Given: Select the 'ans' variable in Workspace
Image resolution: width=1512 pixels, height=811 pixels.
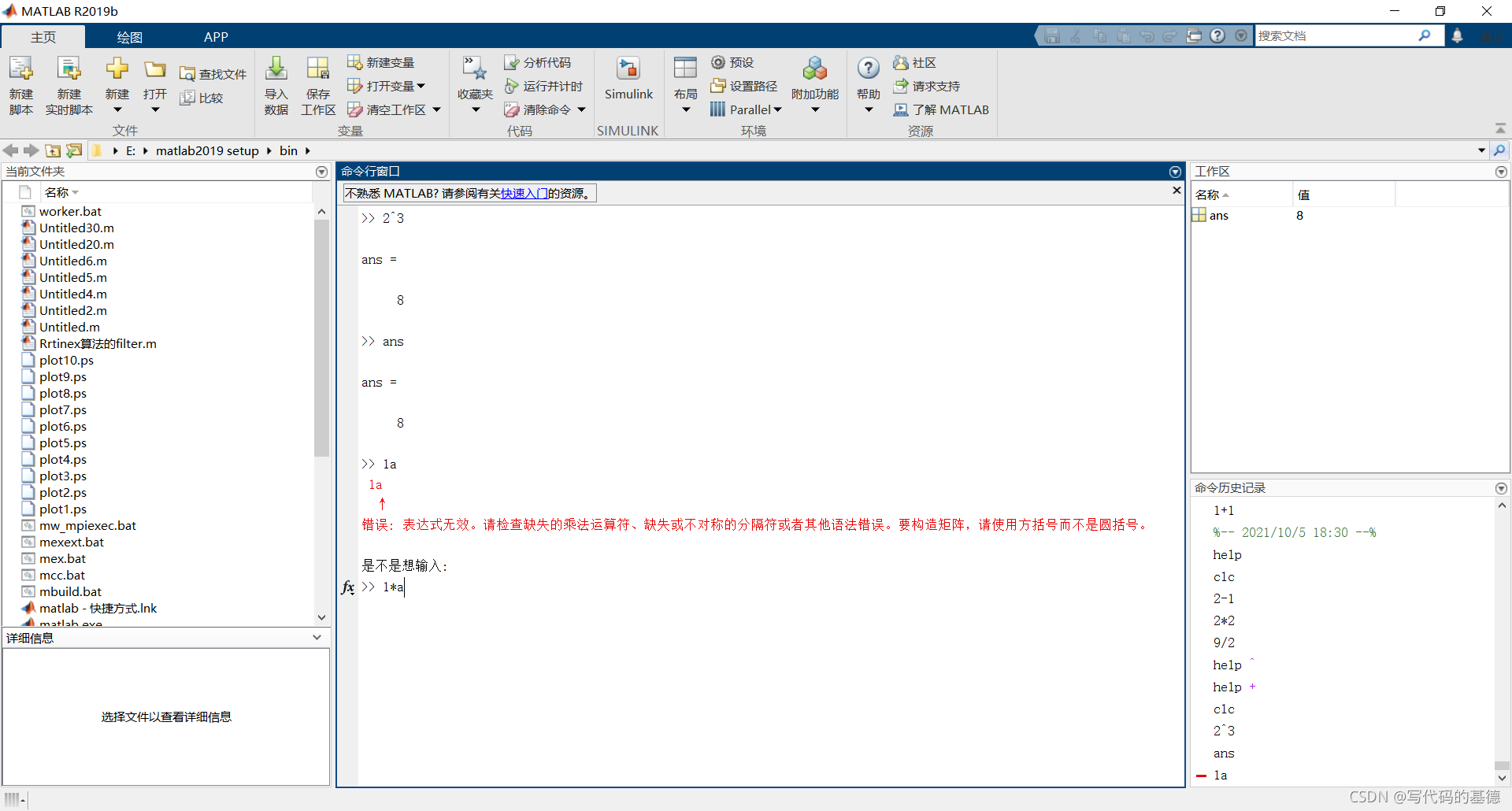Looking at the screenshot, I should coord(1219,216).
